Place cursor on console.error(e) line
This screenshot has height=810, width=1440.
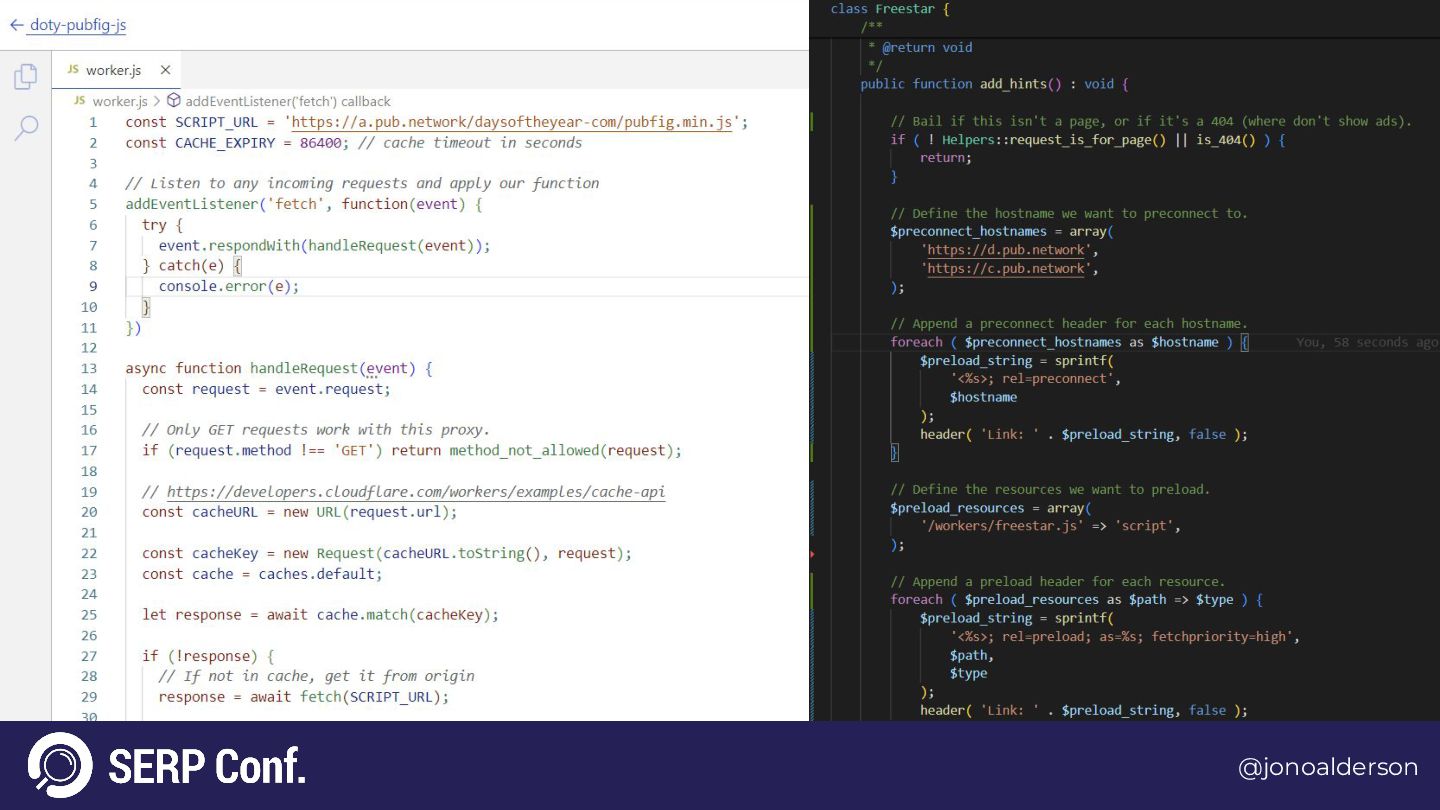(x=228, y=286)
